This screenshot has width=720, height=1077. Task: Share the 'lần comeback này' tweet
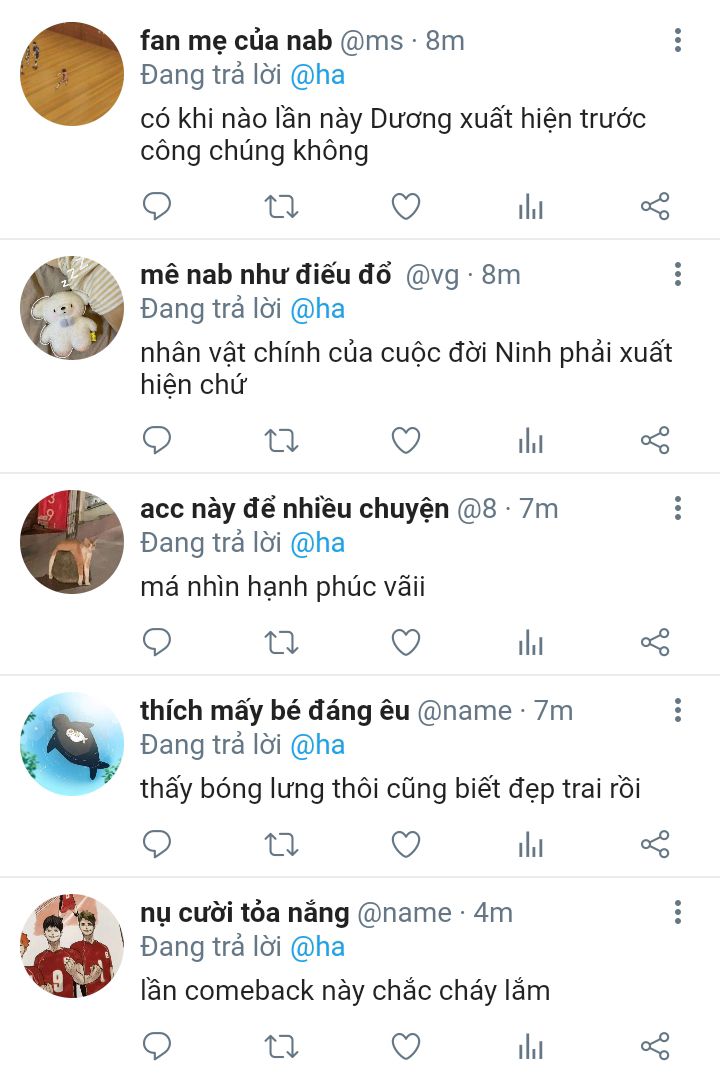(655, 1046)
